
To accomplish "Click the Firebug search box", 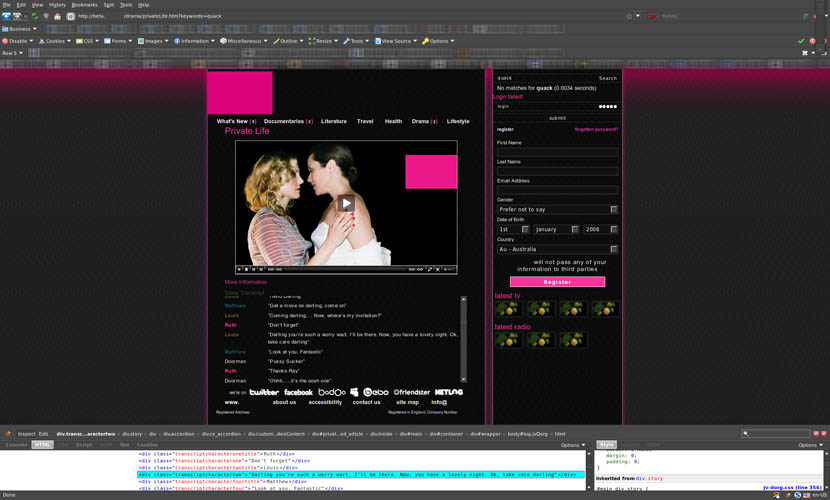I will pos(776,434).
